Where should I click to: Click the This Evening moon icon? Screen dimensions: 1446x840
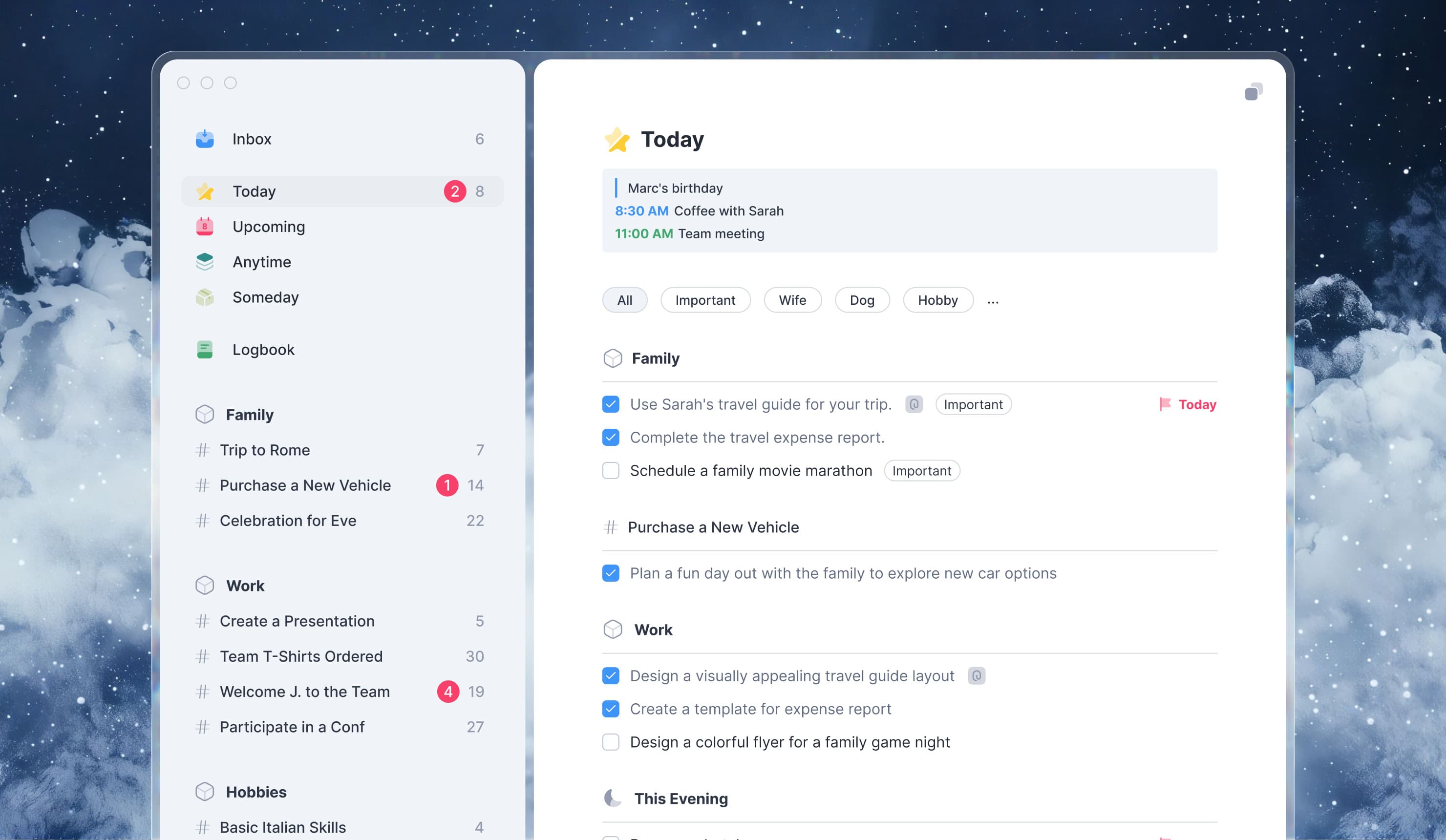point(612,798)
